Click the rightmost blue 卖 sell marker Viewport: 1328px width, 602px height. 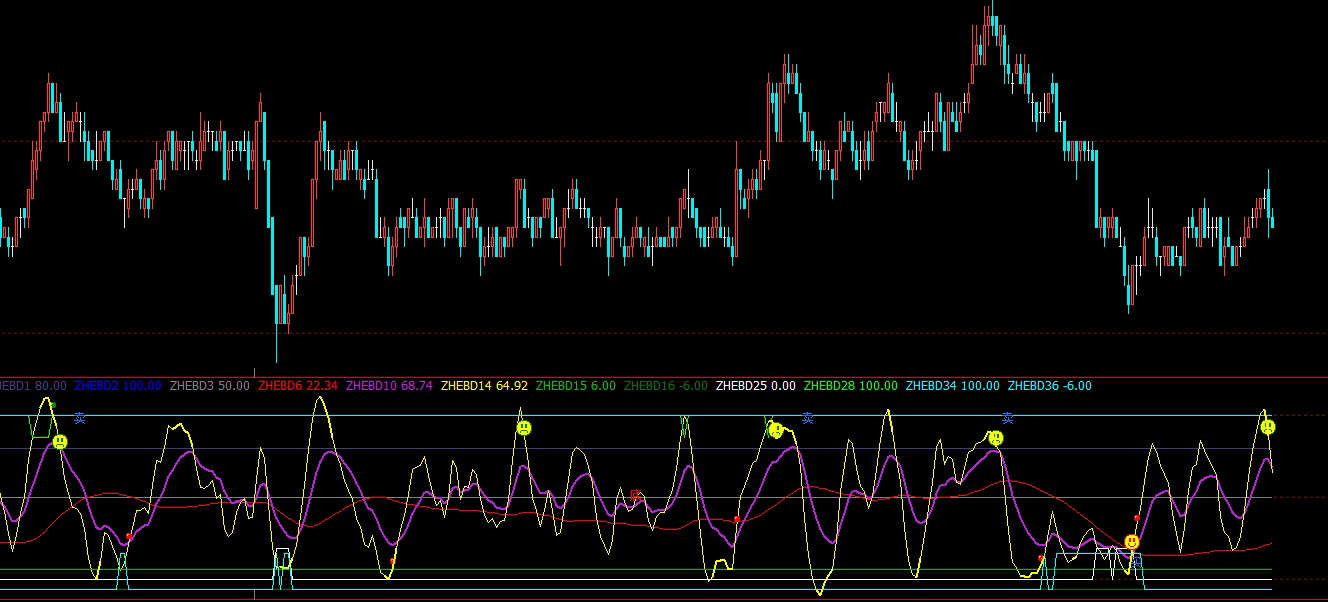[x=1009, y=417]
